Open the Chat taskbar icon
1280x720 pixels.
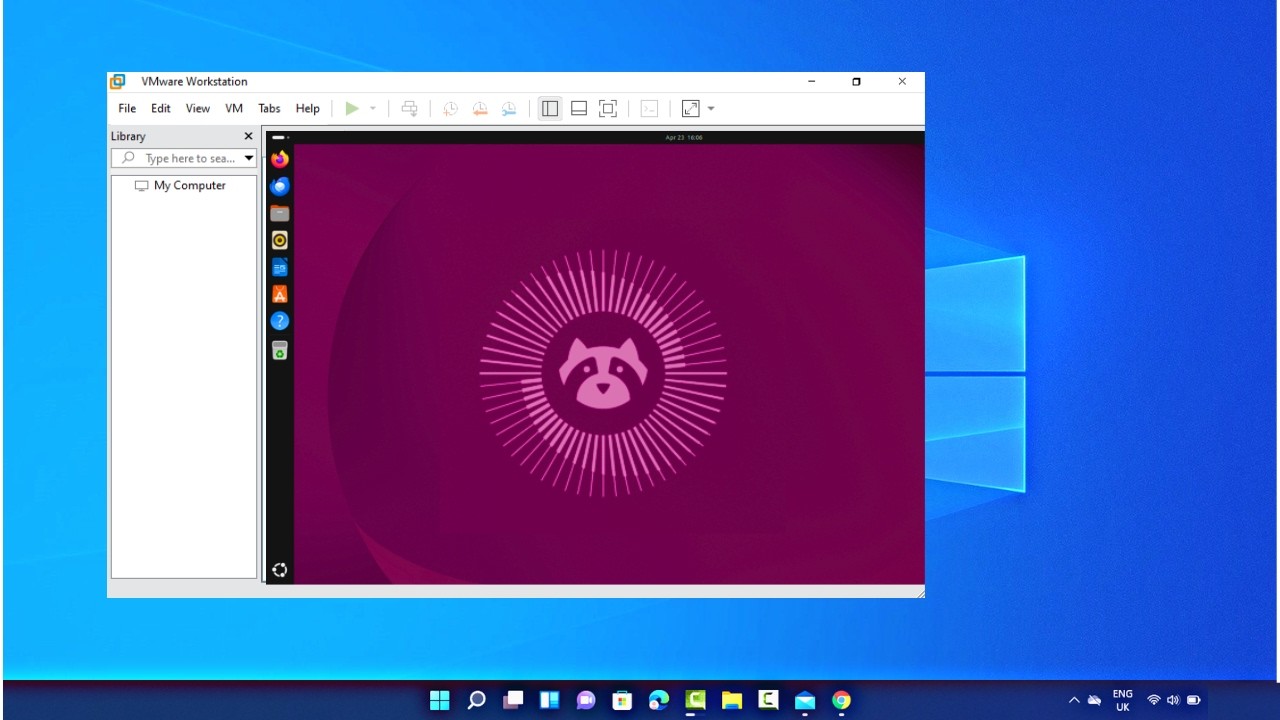coord(586,700)
